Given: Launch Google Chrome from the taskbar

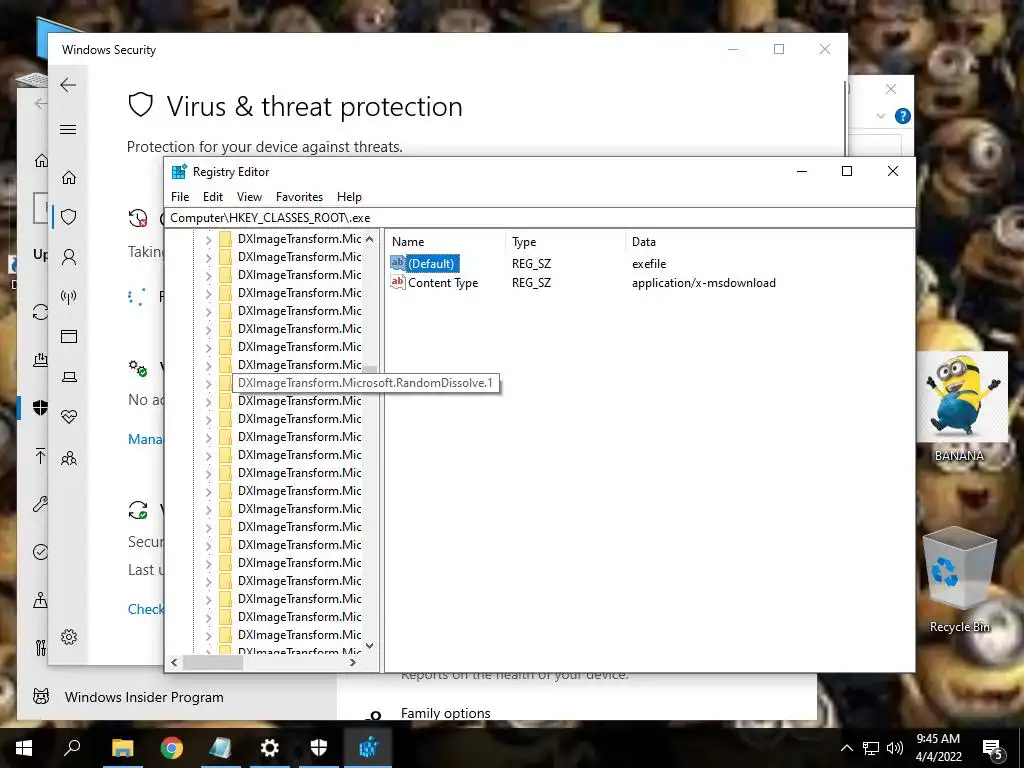Looking at the screenshot, I should [x=172, y=748].
